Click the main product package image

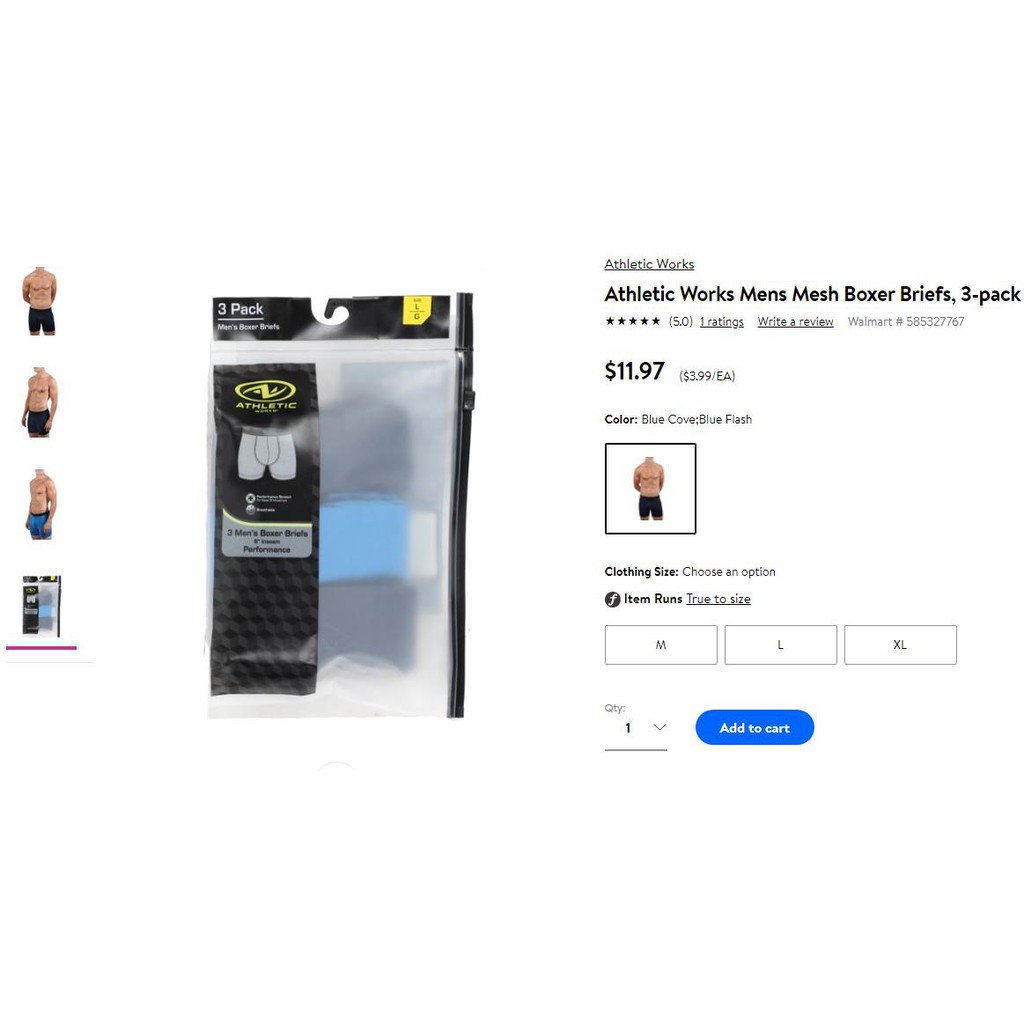340,505
